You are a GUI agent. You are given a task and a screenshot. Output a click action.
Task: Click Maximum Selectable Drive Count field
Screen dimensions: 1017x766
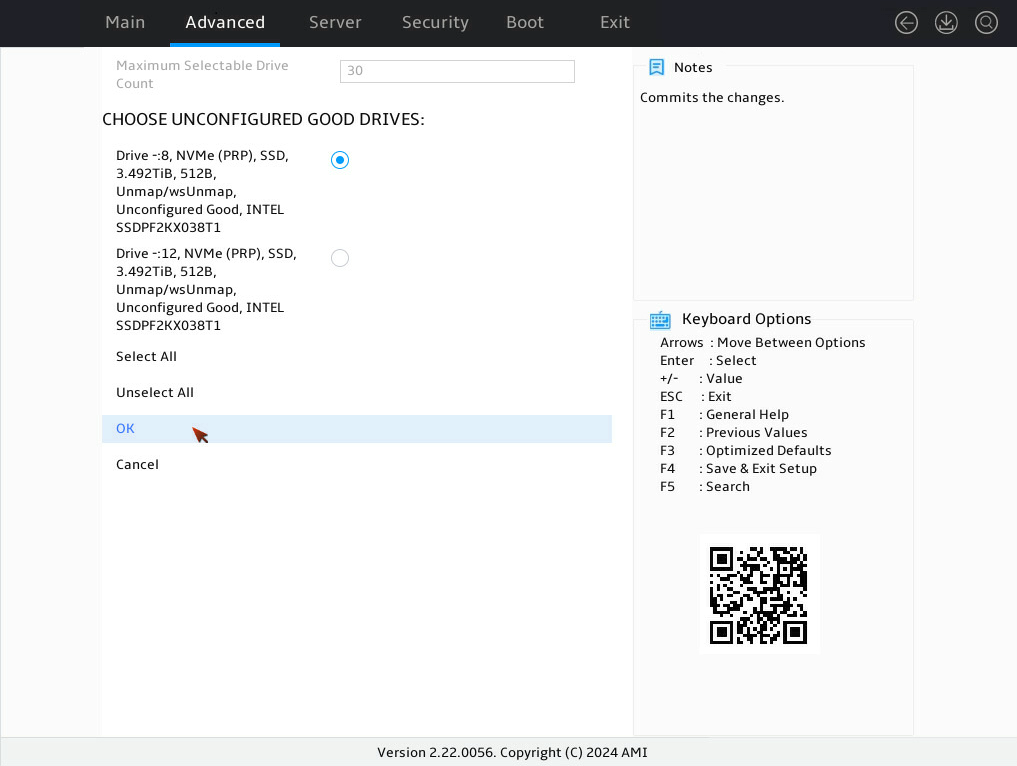tap(457, 71)
